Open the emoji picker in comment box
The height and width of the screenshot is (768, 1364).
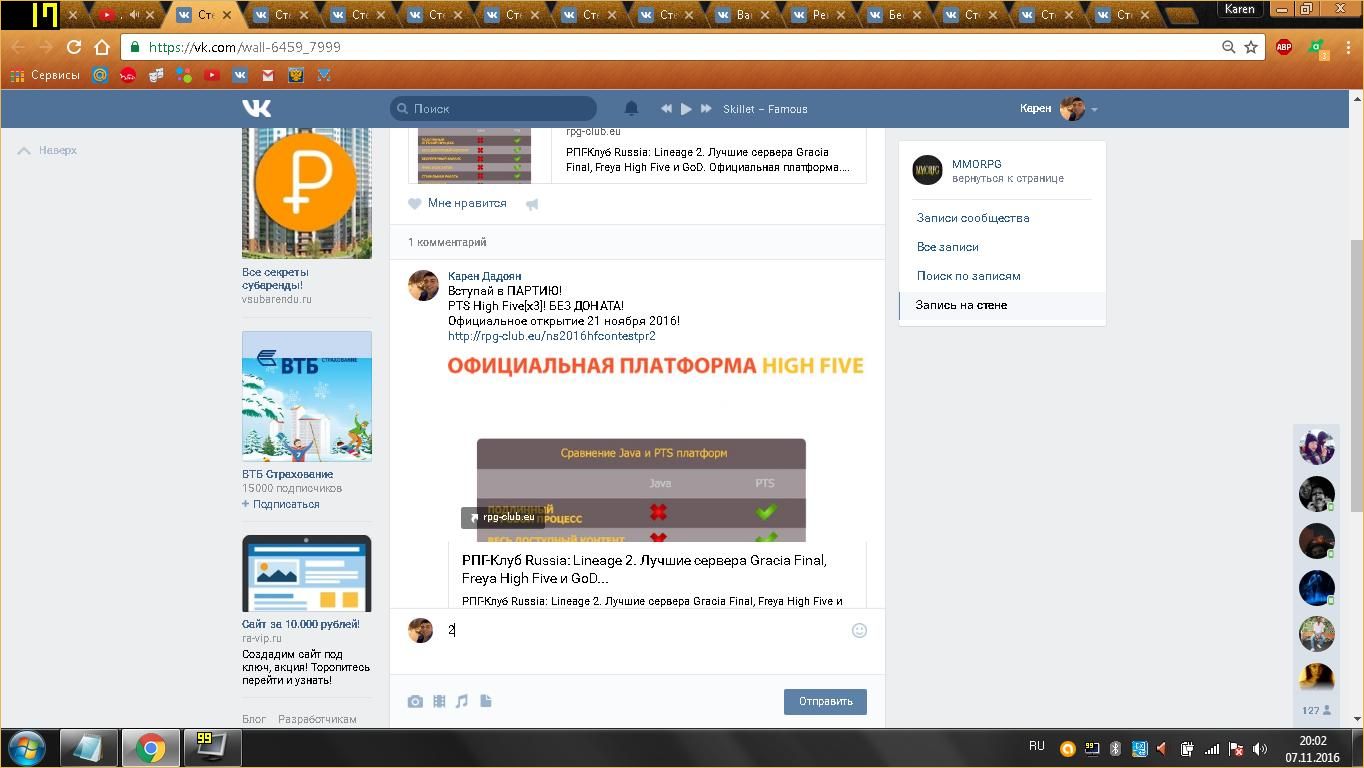[859, 630]
